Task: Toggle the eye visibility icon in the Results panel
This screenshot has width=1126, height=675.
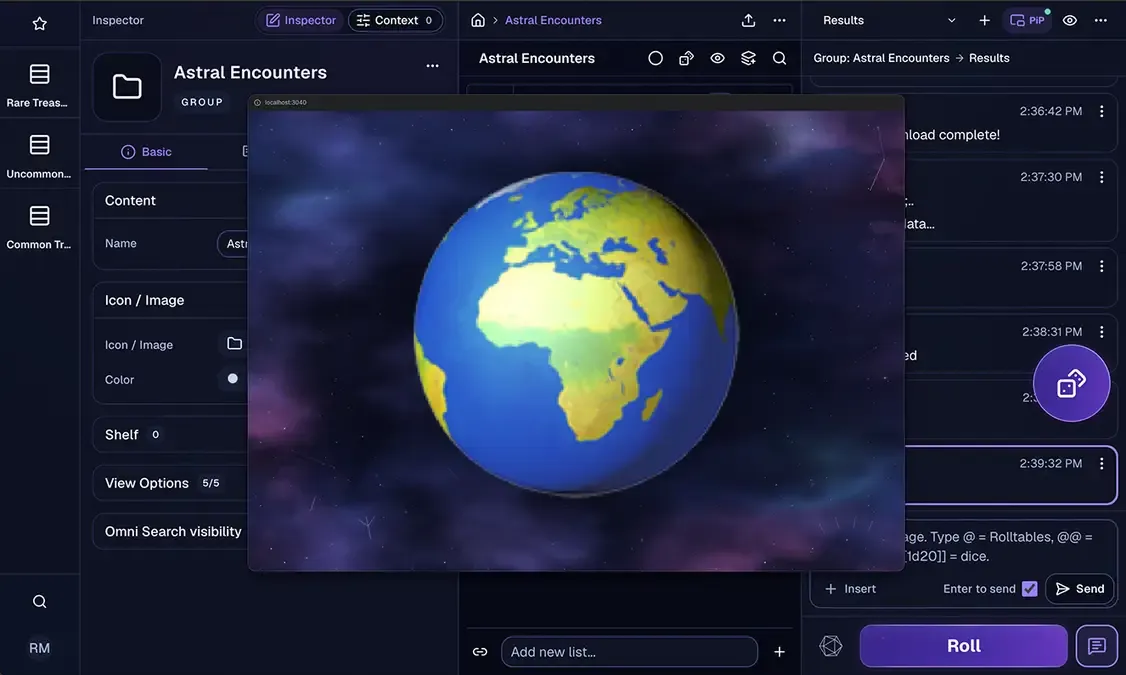Action: pos(1069,20)
